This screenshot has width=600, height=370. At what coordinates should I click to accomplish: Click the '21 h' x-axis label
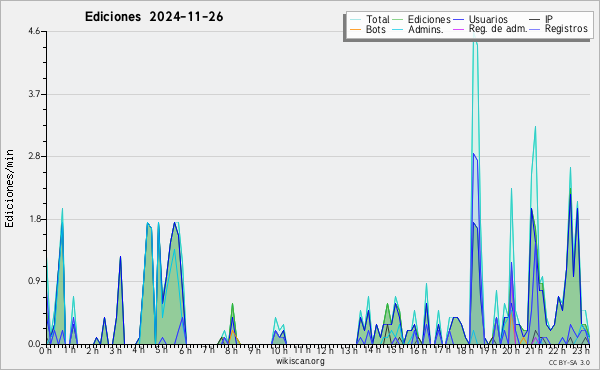pyautogui.click(x=535, y=351)
